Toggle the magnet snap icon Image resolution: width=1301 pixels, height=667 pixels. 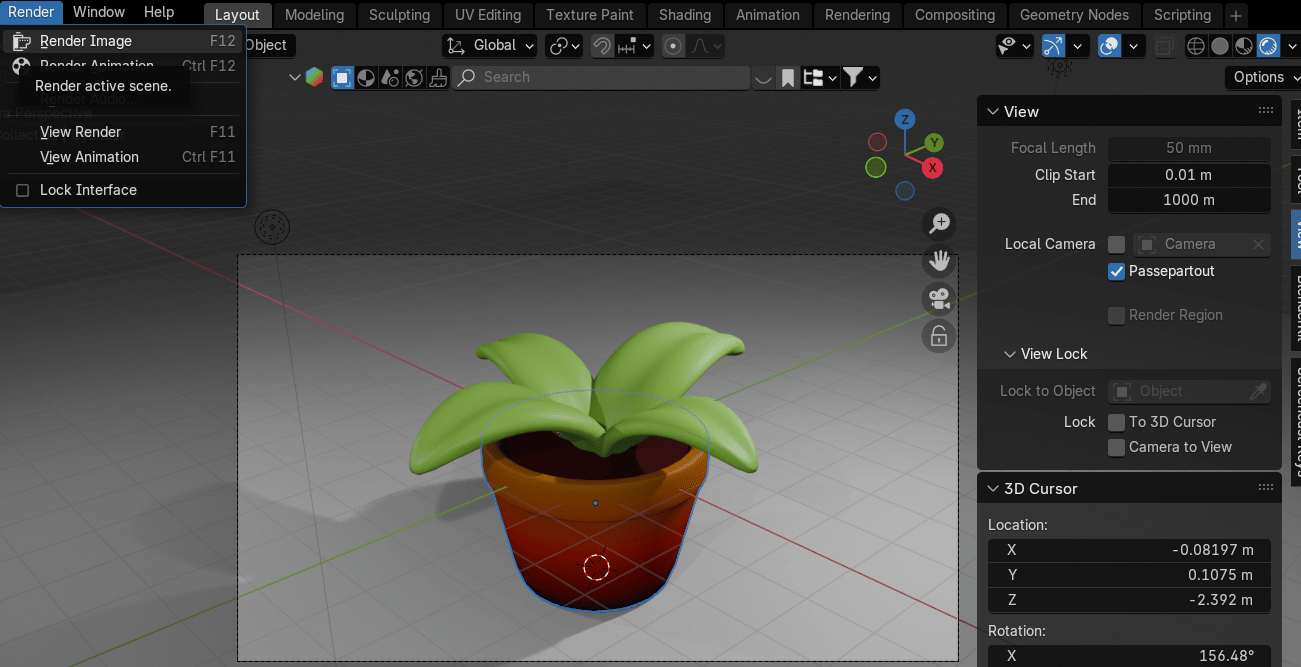[x=602, y=46]
